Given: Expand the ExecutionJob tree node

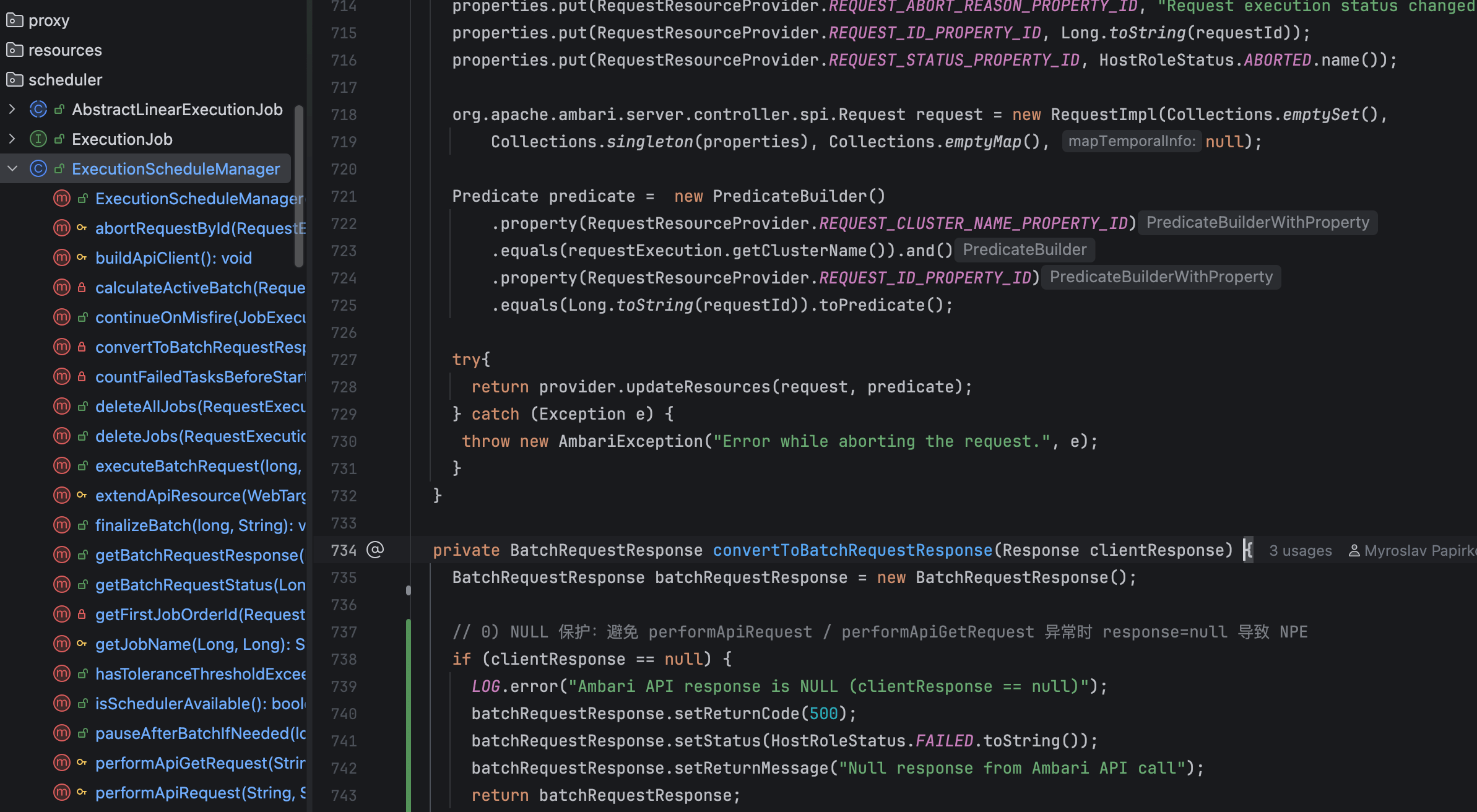Looking at the screenshot, I should [12, 139].
